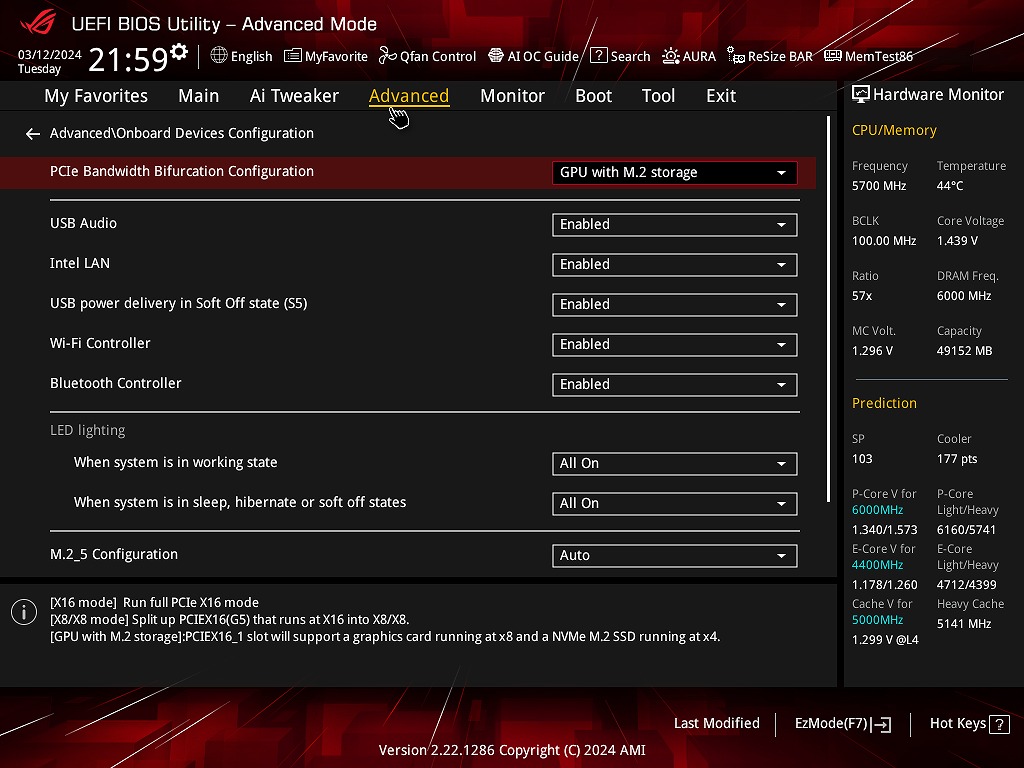
Task: Click the Advanced\Onboard Devices Configuration breadcrumb
Action: [x=182, y=133]
